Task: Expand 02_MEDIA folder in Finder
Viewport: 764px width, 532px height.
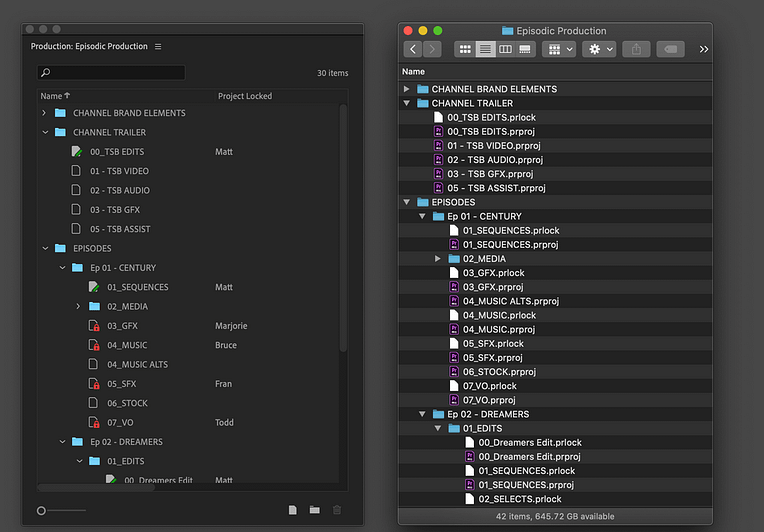Action: click(x=438, y=259)
